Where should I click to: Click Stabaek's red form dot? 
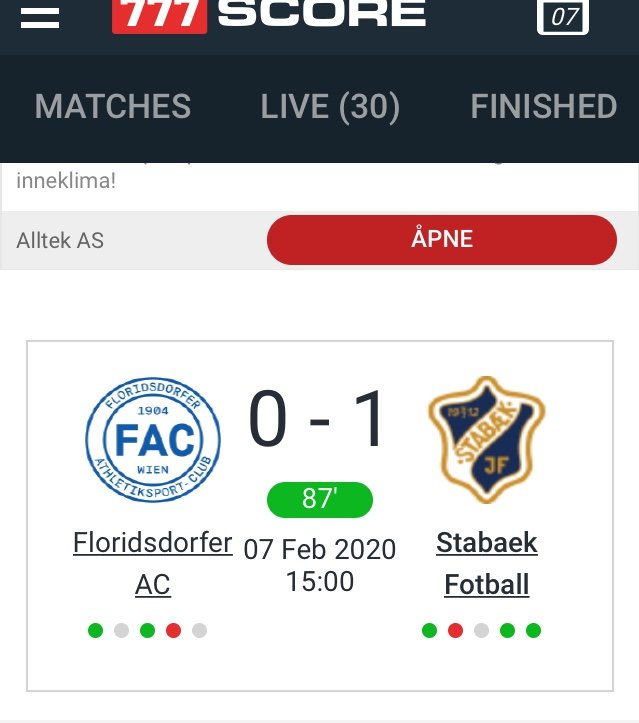(456, 630)
